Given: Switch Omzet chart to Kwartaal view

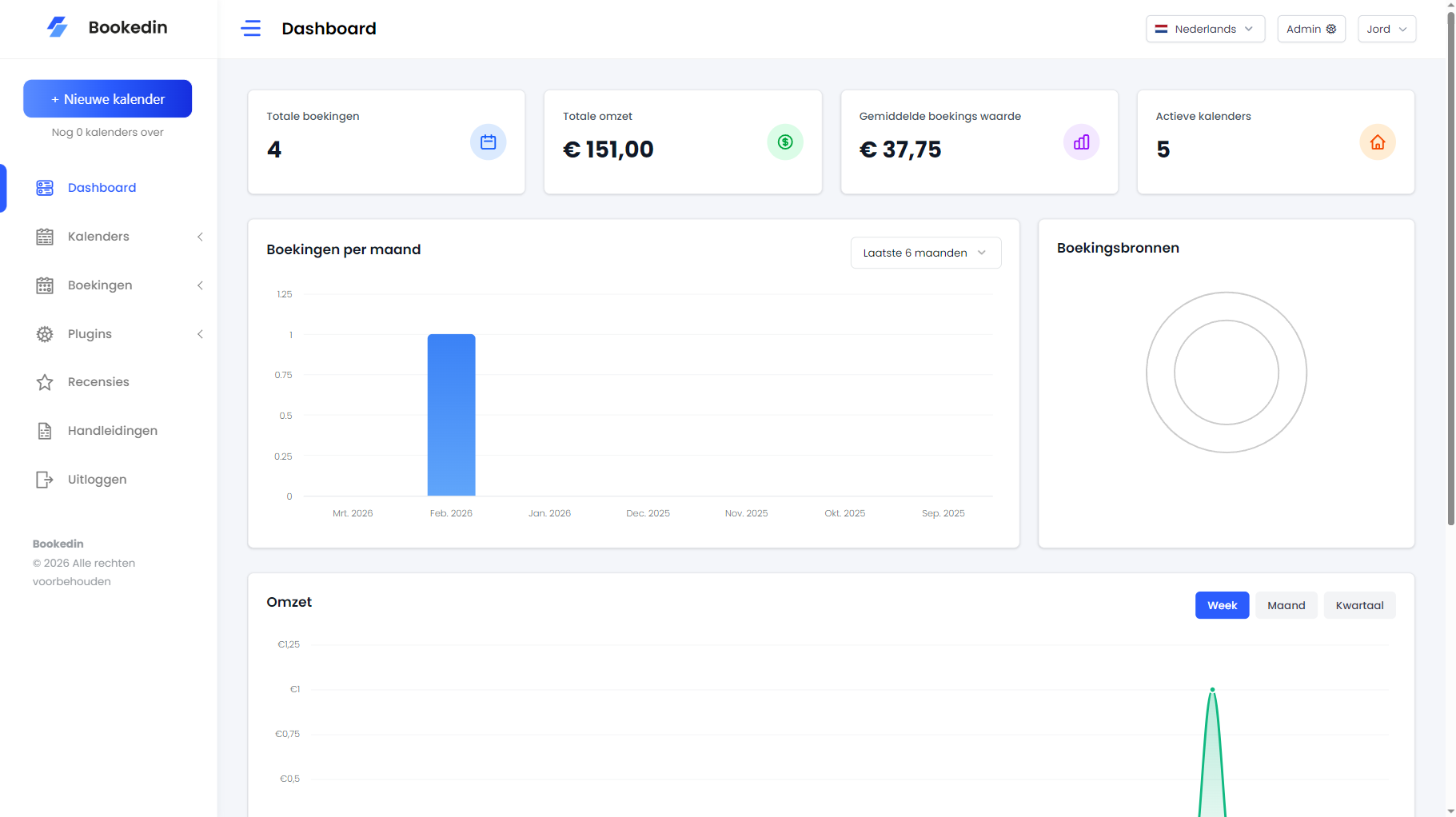Looking at the screenshot, I should coord(1359,605).
